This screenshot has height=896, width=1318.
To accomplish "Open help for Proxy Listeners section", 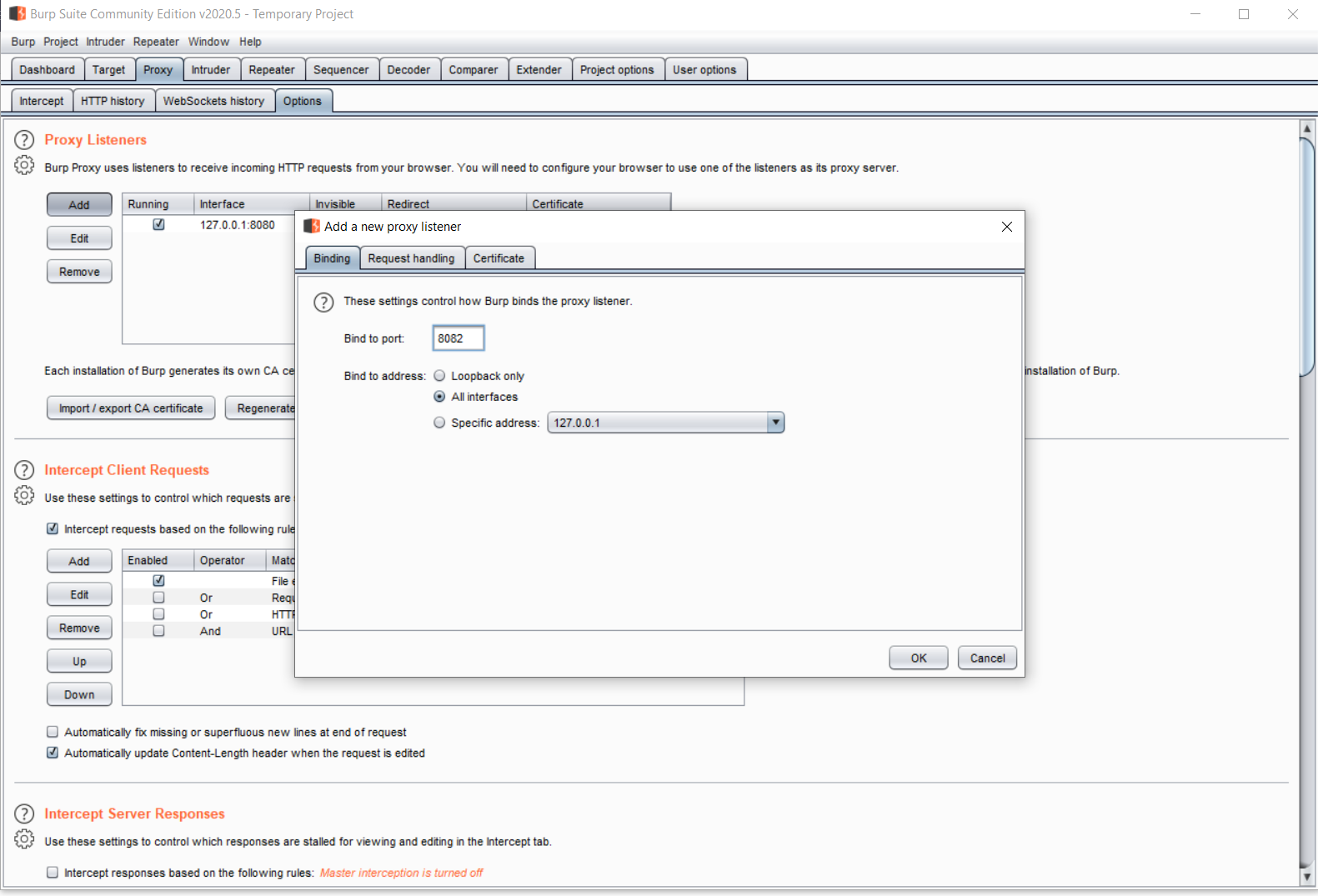I will click(x=24, y=140).
